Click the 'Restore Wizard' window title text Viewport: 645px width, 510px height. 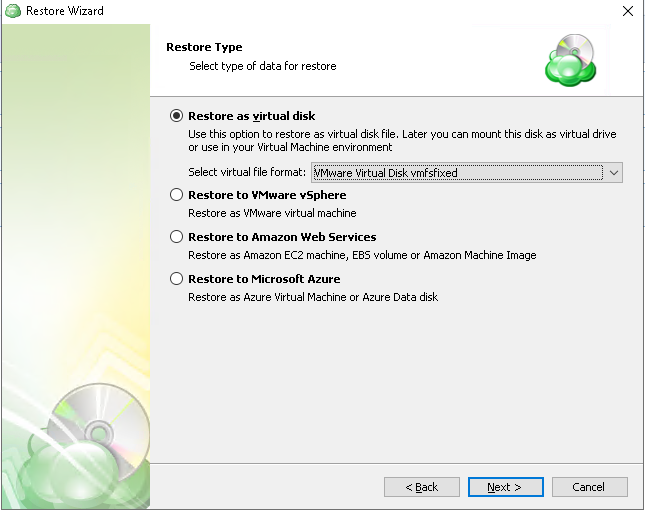[x=64, y=11]
